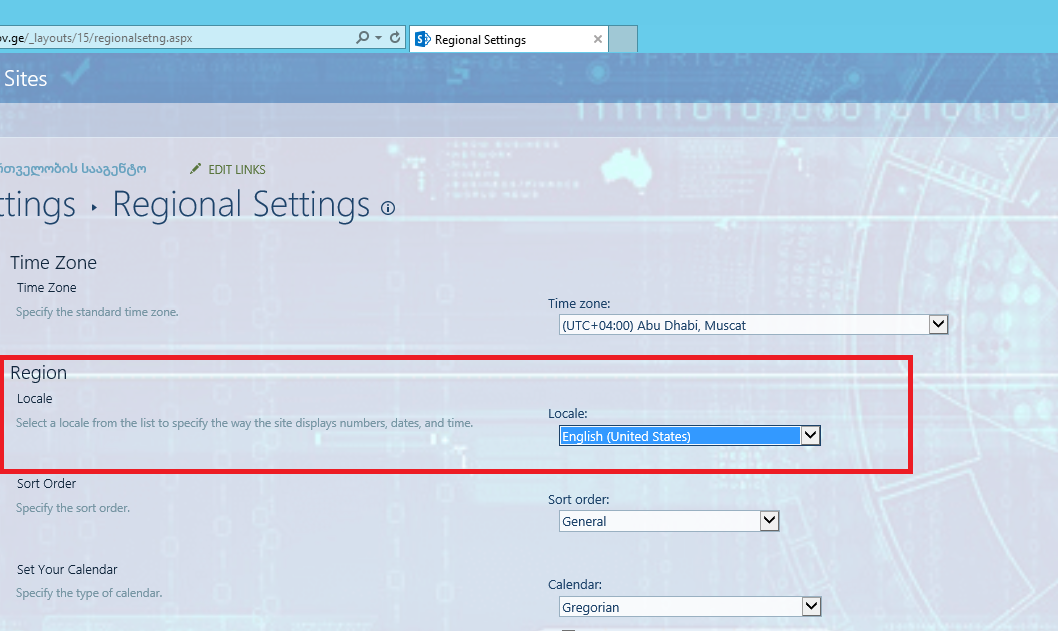Close the Regional Settings browser tab

pyautogui.click(x=597, y=39)
